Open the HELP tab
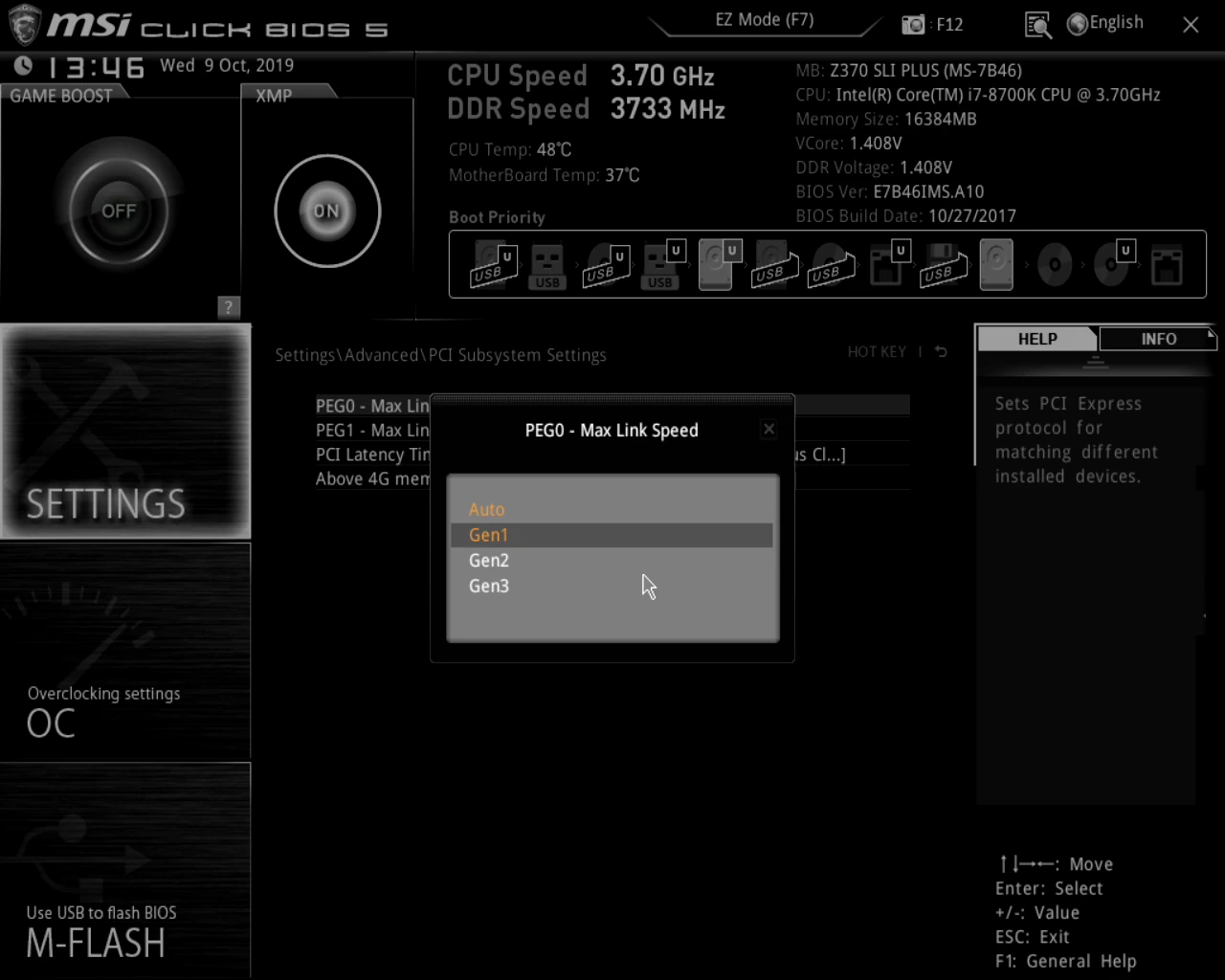Screen dimensions: 1225x980 [1037, 339]
